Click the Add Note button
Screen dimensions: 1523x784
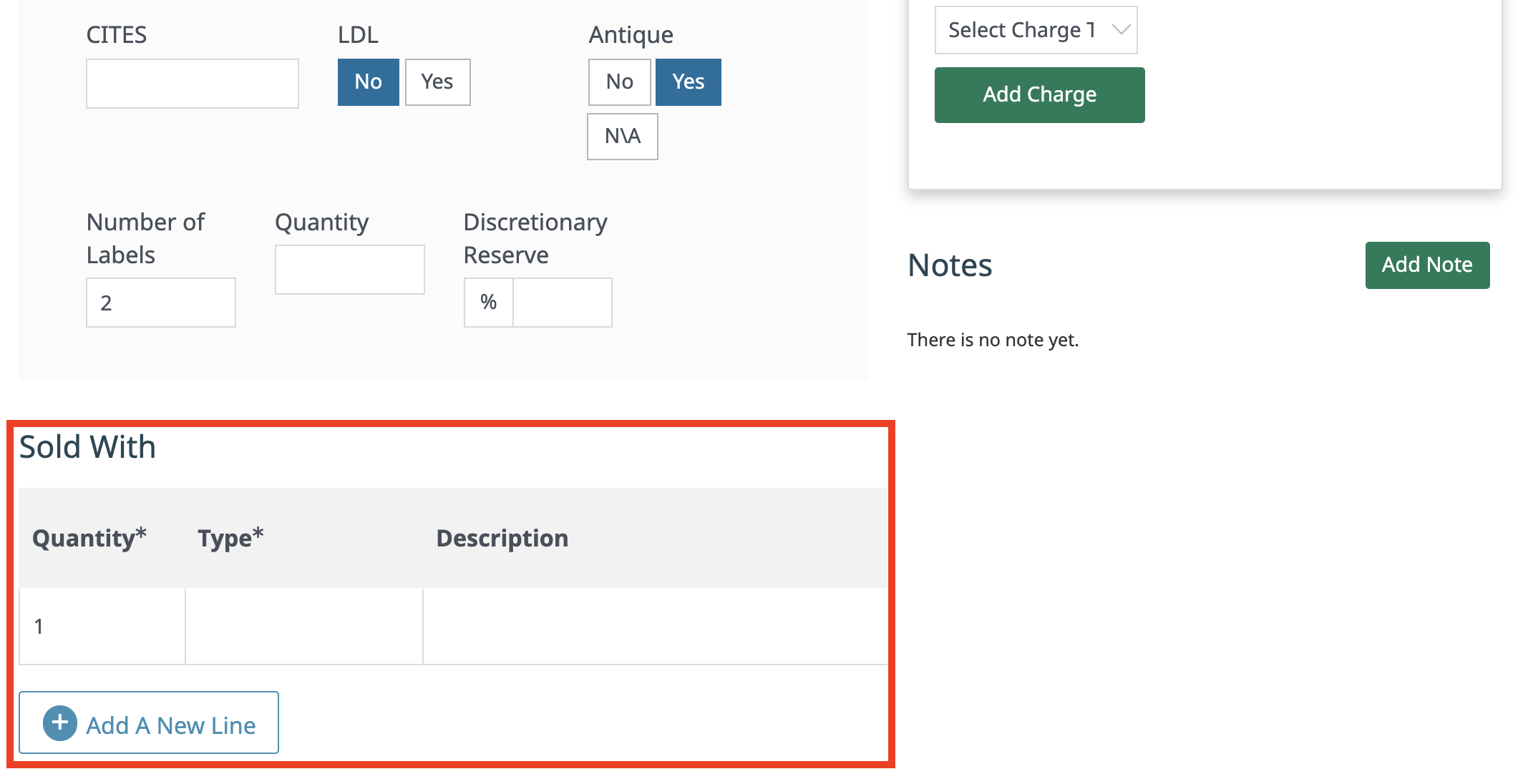point(1428,265)
